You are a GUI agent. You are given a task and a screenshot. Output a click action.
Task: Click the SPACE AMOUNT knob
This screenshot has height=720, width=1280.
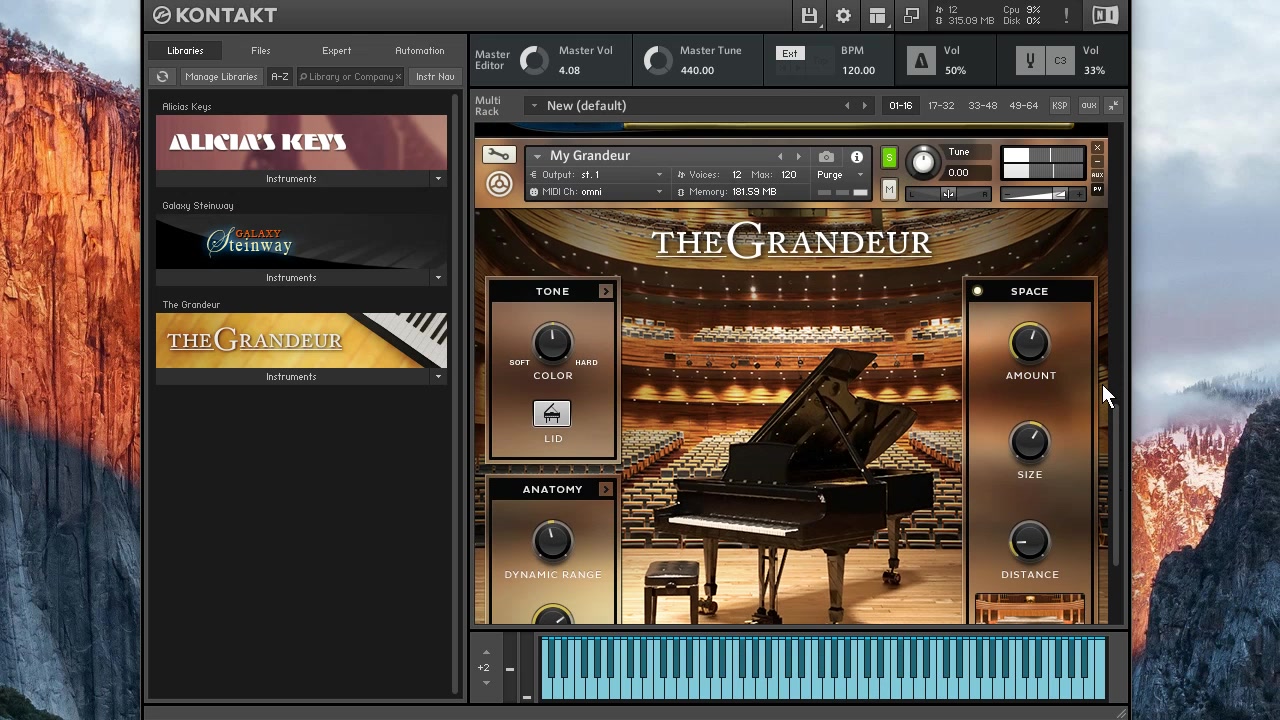pyautogui.click(x=1030, y=343)
